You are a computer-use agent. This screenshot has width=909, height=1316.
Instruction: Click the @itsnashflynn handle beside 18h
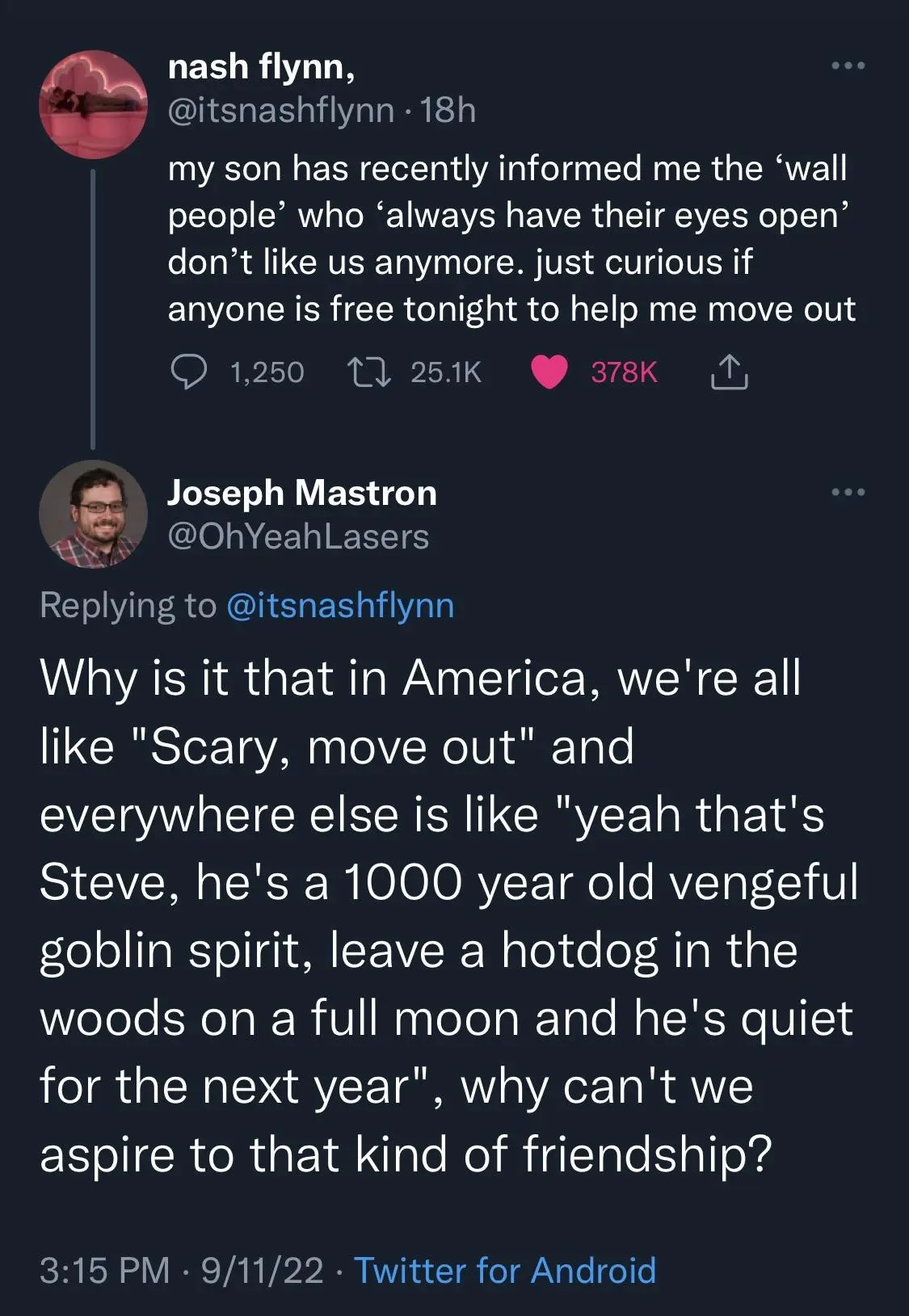tap(280, 111)
